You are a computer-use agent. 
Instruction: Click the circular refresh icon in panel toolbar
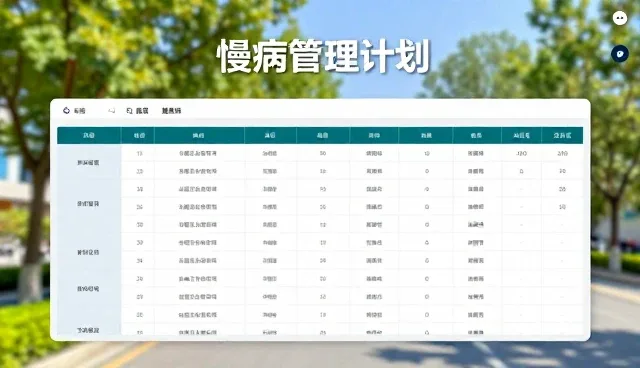[x=66, y=111]
